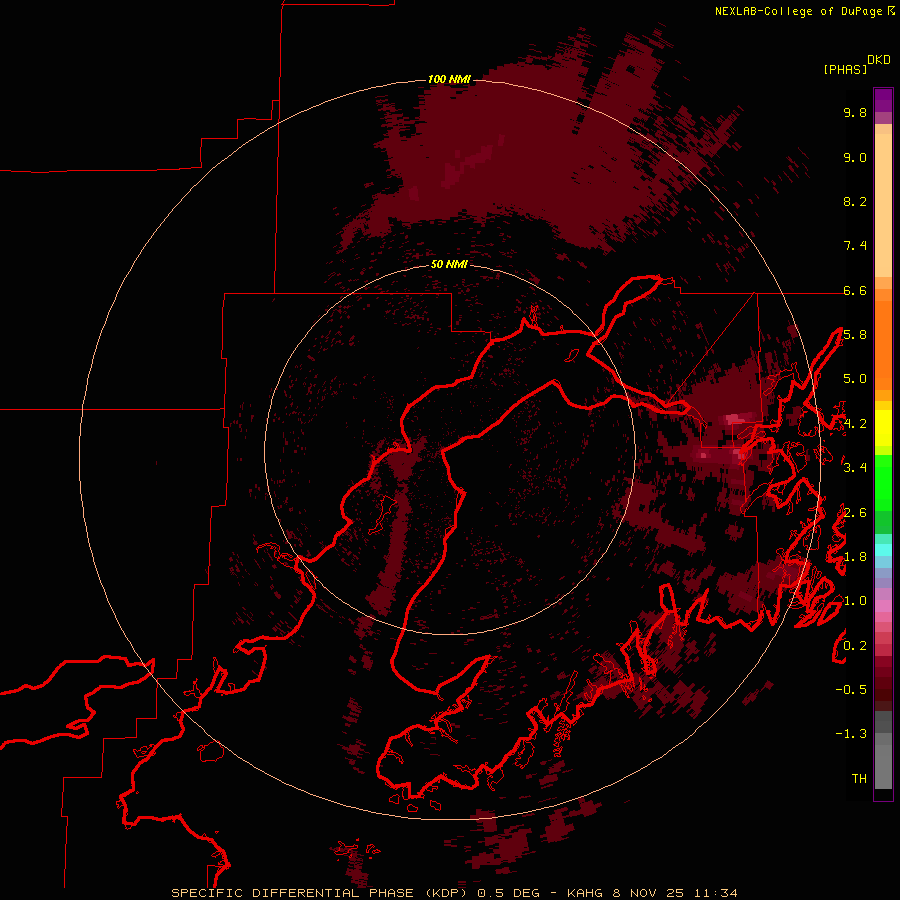Select the -1.3 value on the color scale
Image resolution: width=900 pixels, height=900 pixels.
click(851, 734)
